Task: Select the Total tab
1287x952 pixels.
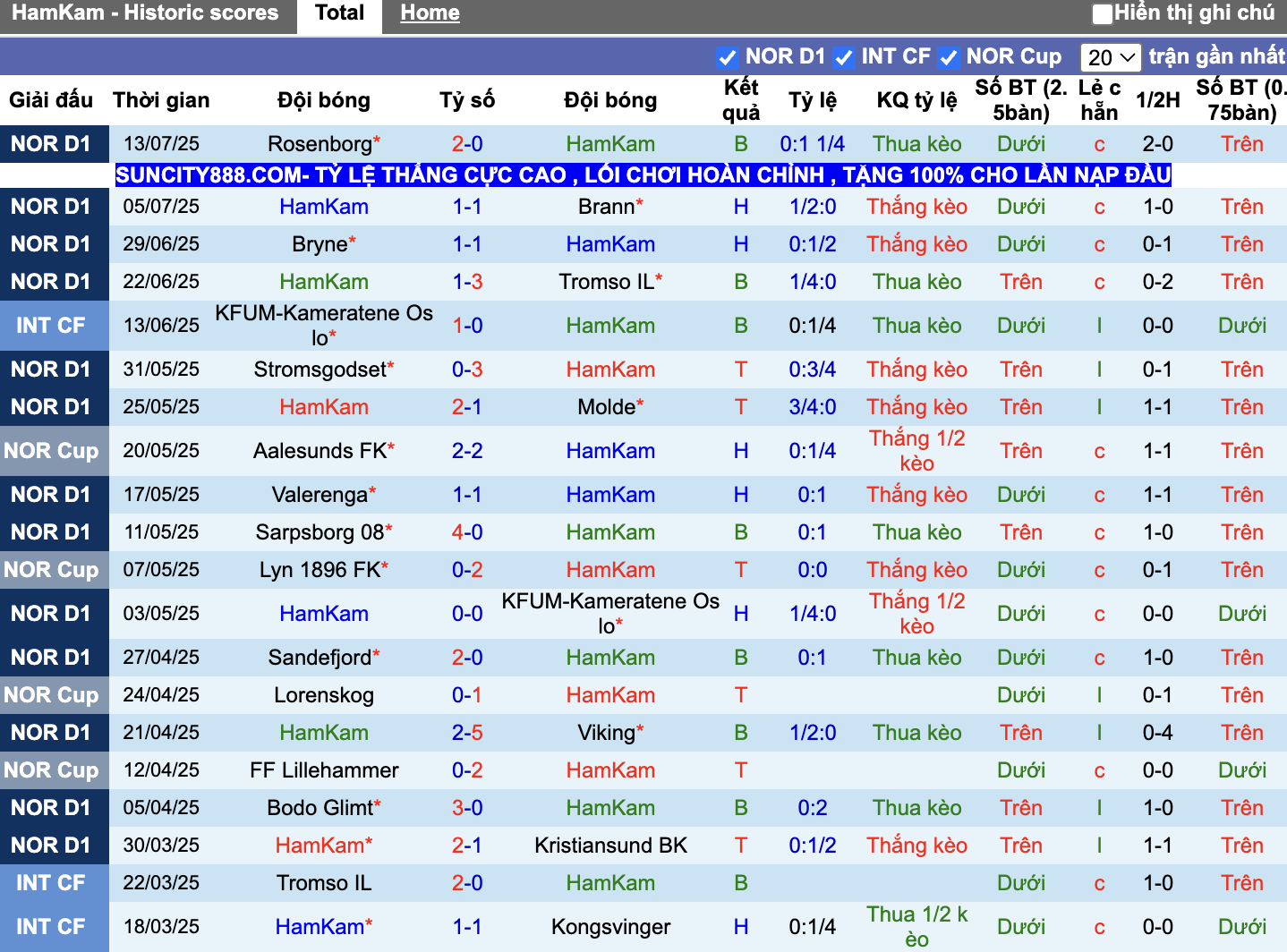Action: (339, 13)
